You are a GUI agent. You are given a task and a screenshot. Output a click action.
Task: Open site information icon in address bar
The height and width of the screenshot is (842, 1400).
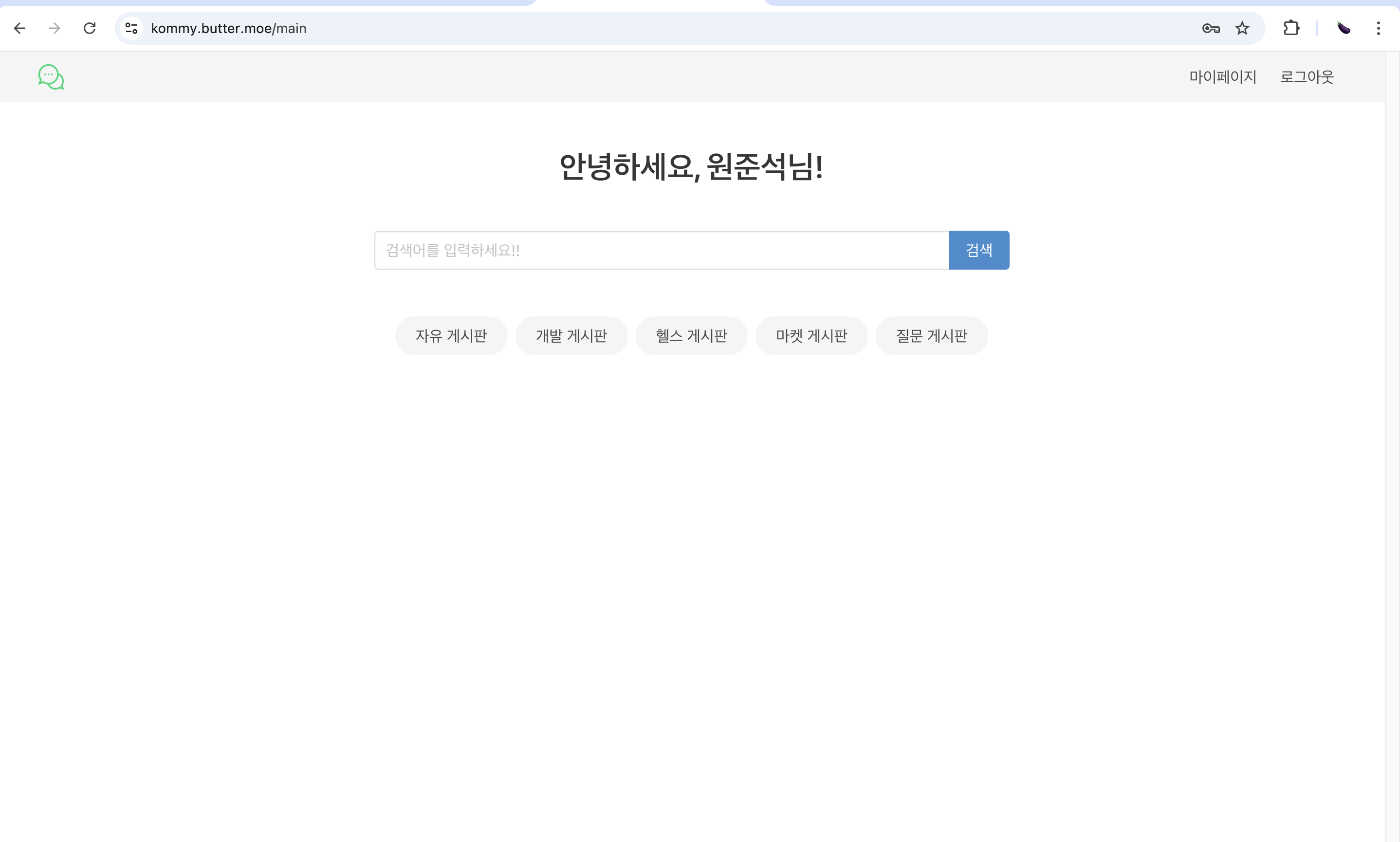tap(131, 28)
